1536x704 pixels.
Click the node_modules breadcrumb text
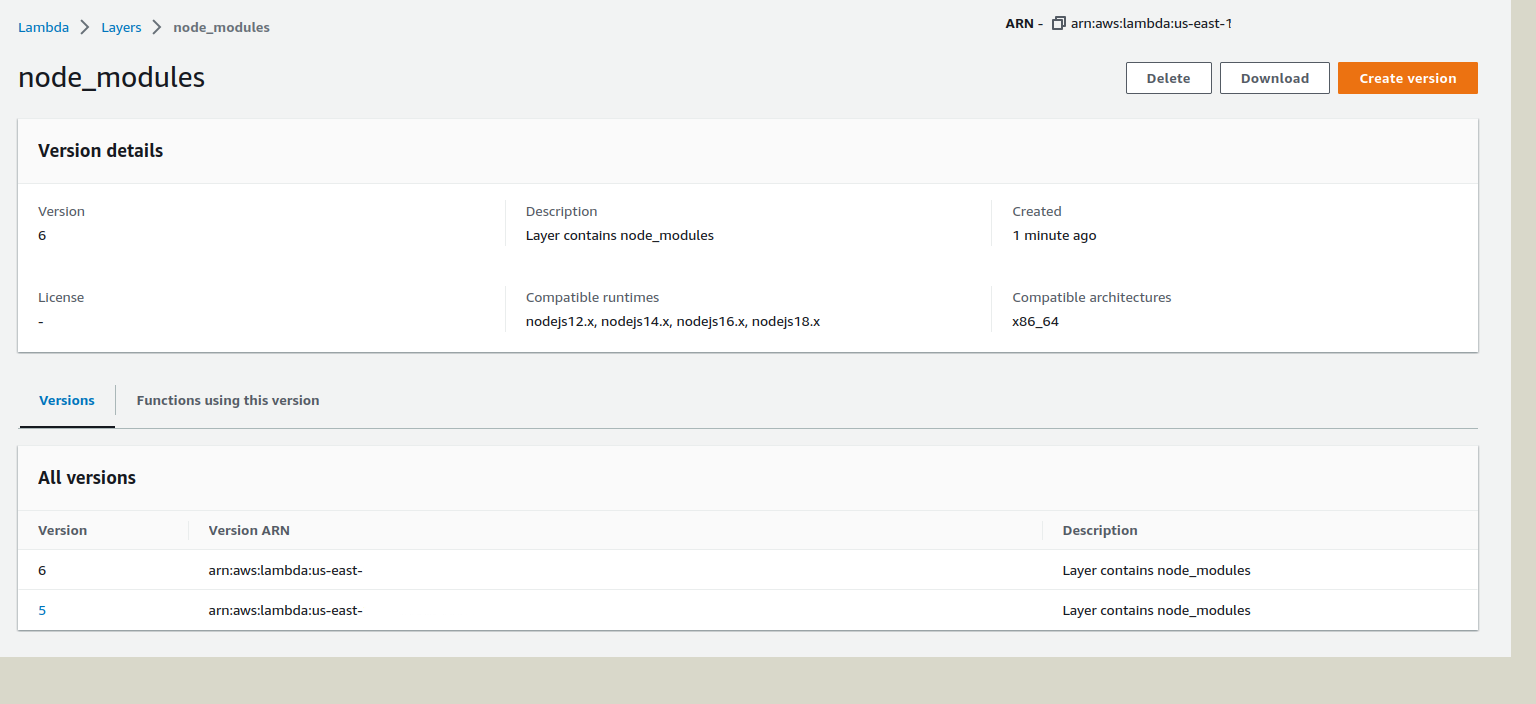221,27
